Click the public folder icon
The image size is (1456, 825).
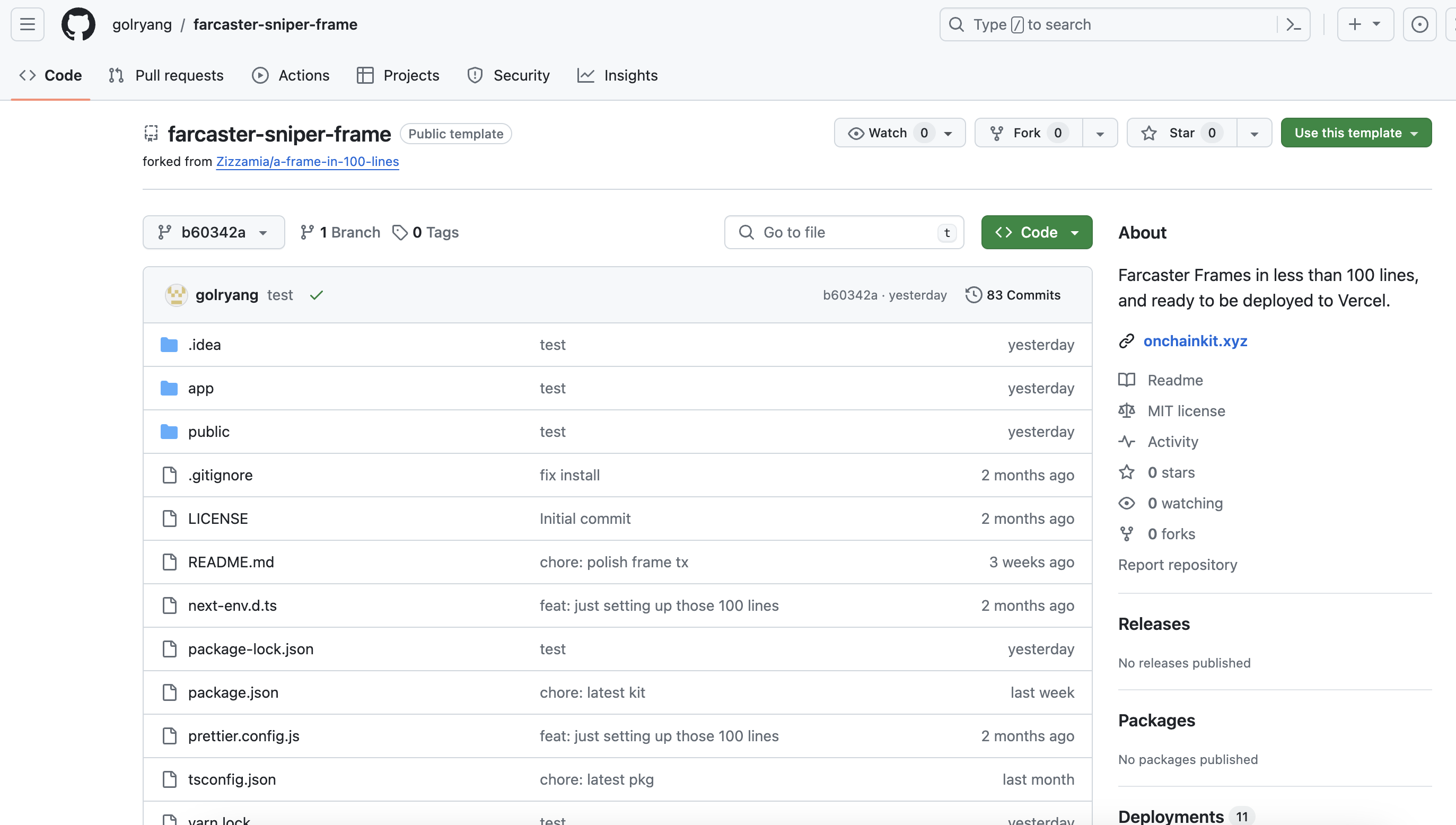169,432
